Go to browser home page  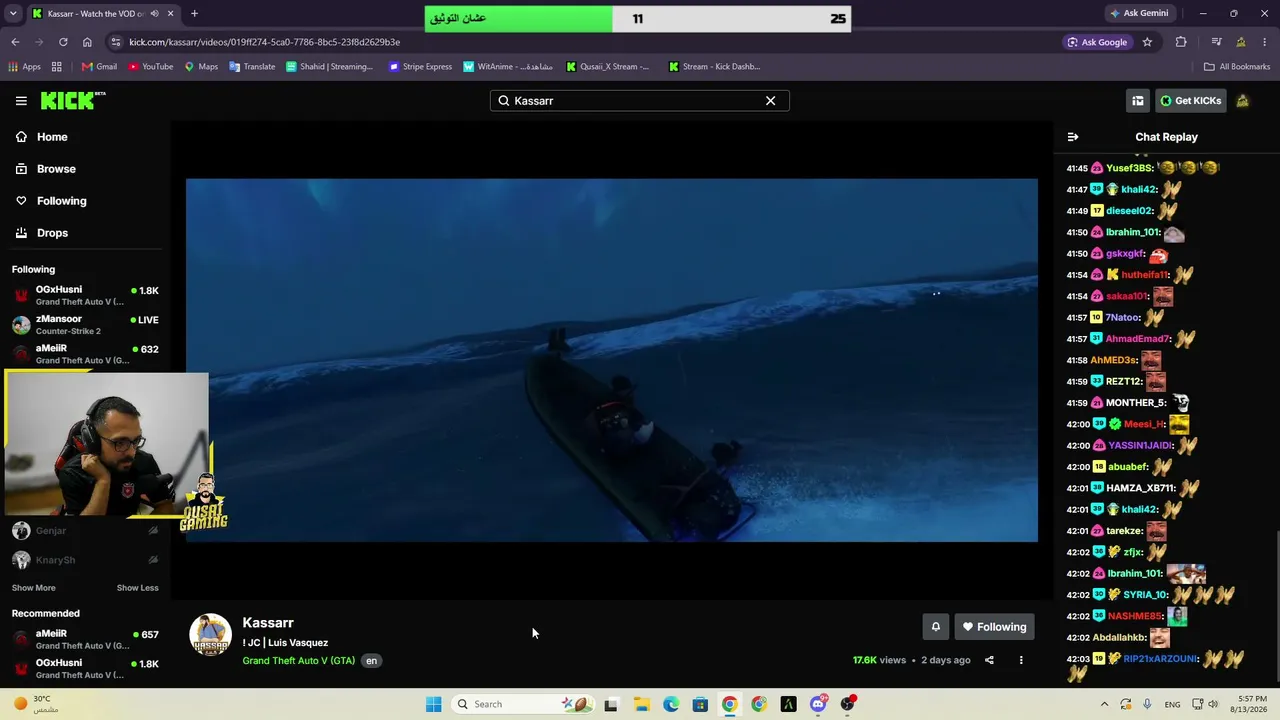coord(87,42)
